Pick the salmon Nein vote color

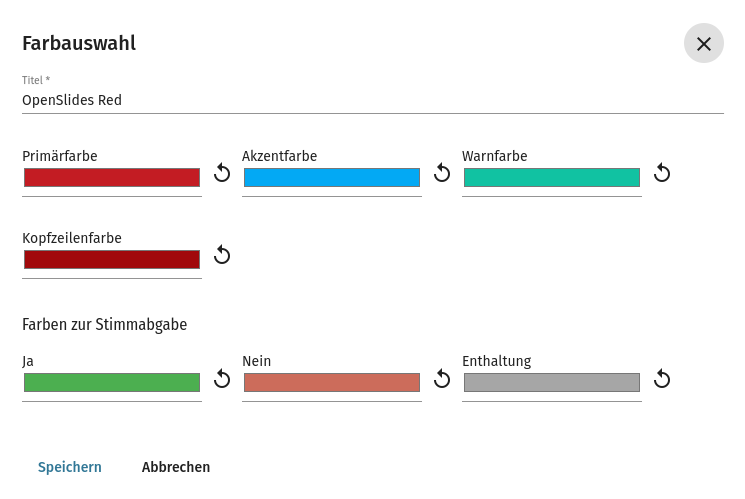click(x=332, y=383)
